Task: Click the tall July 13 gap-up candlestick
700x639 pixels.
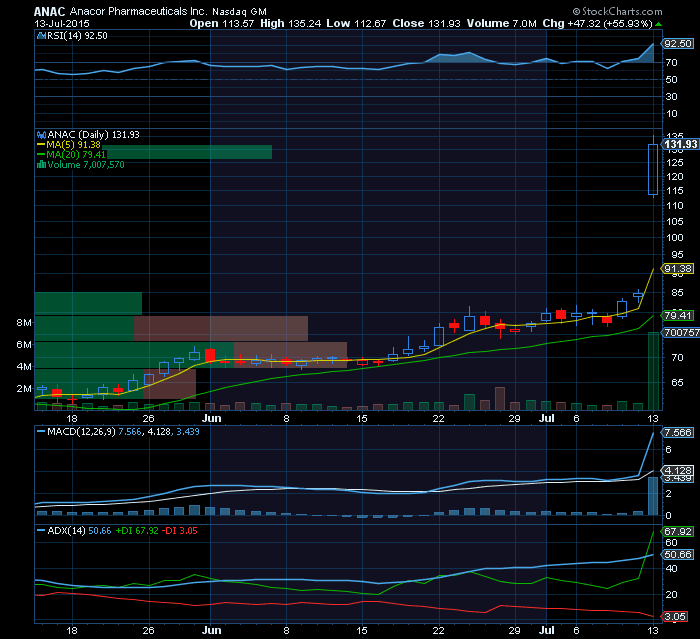Action: [x=653, y=169]
